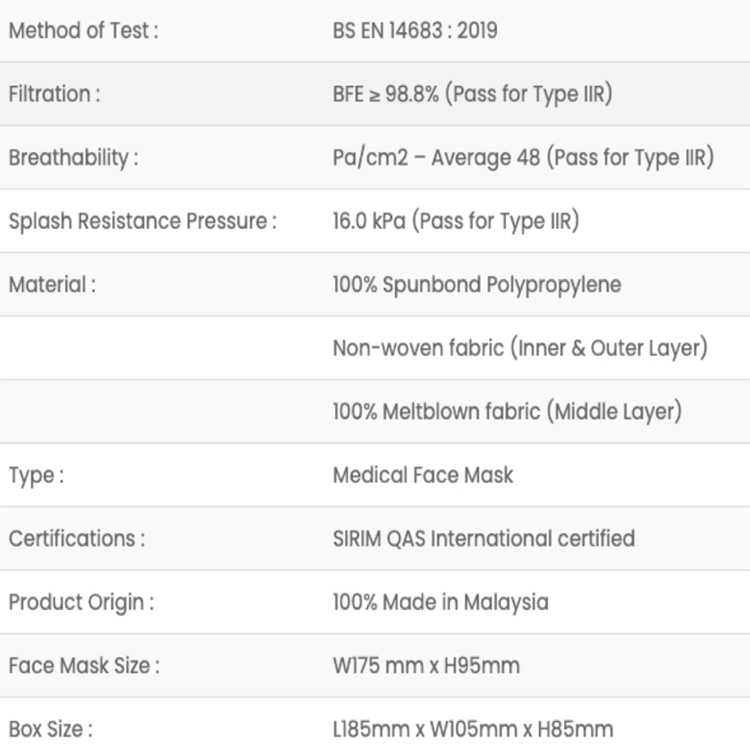Click the Non-woven fabric inner and outer layer text
750x750 pixels.
coord(520,348)
